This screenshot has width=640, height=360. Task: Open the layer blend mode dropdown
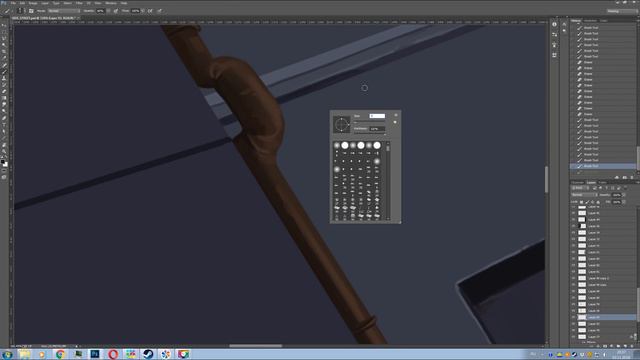[x=584, y=195]
